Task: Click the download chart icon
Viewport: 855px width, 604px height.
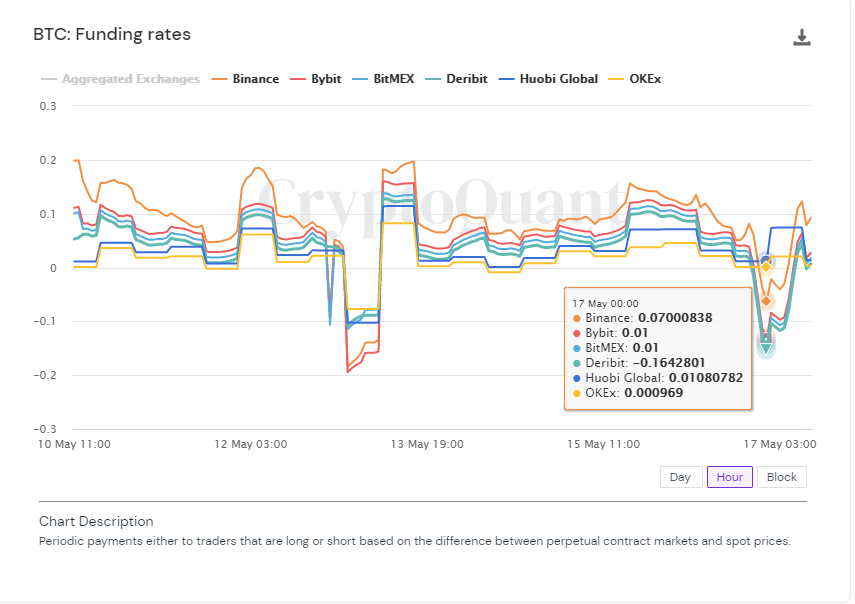Action: pyautogui.click(x=801, y=38)
